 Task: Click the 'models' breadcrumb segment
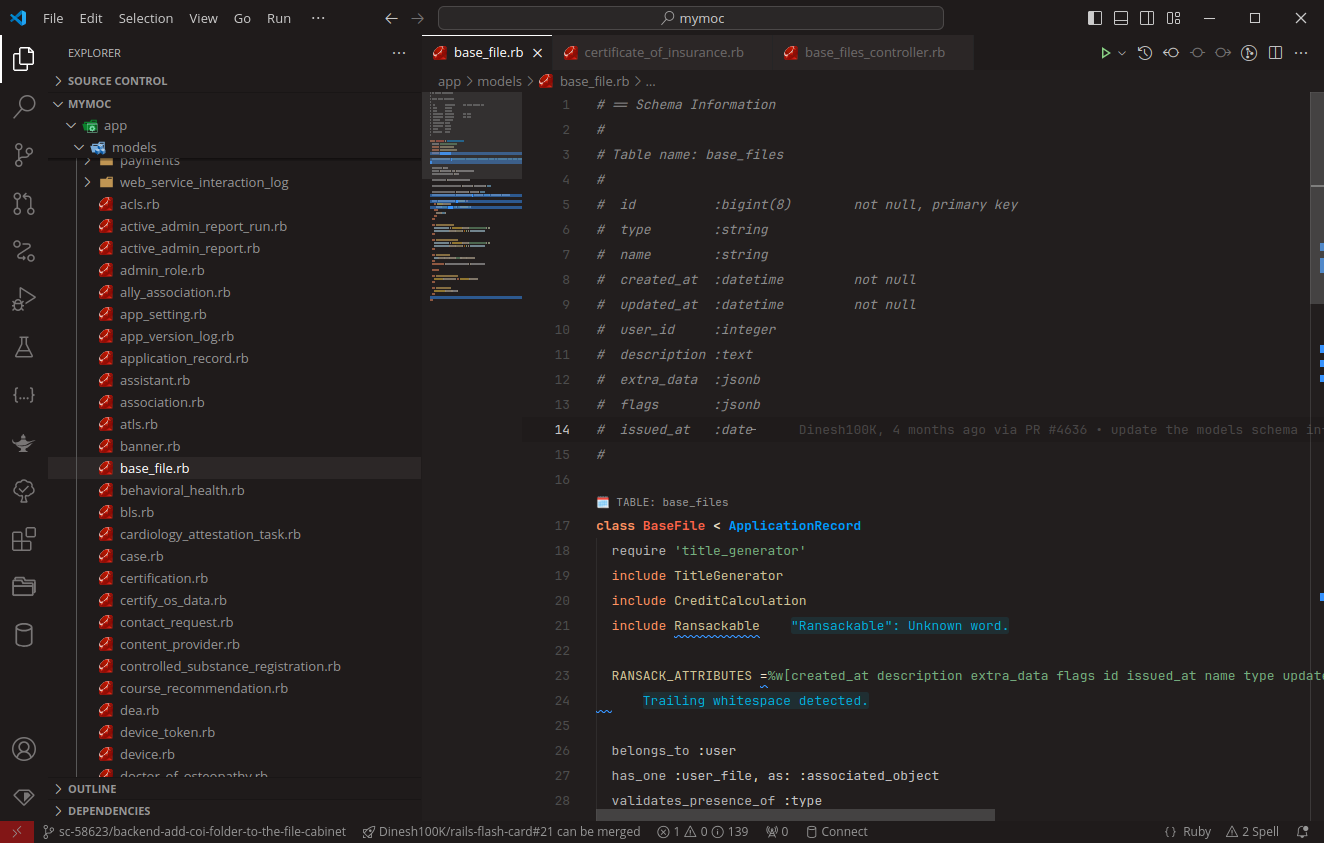click(499, 82)
